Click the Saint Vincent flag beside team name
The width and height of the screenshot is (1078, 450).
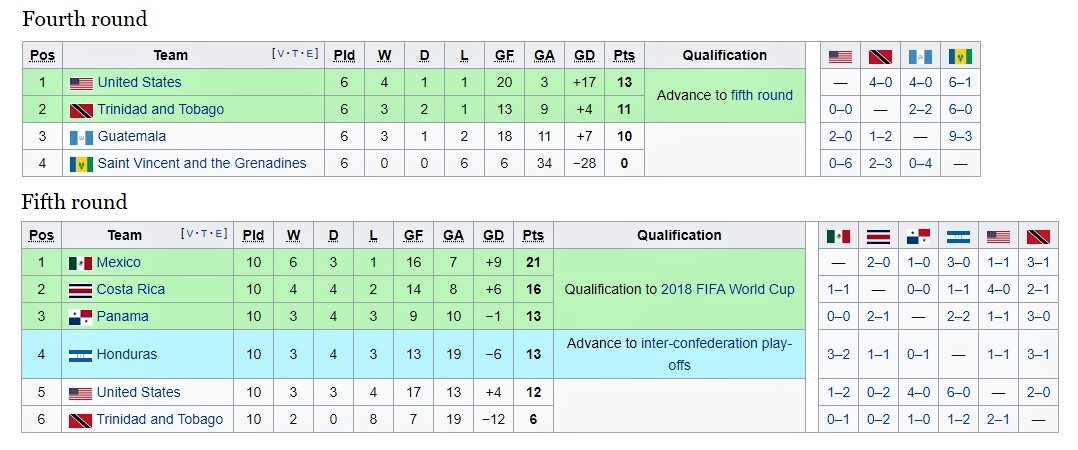pyautogui.click(x=81, y=164)
